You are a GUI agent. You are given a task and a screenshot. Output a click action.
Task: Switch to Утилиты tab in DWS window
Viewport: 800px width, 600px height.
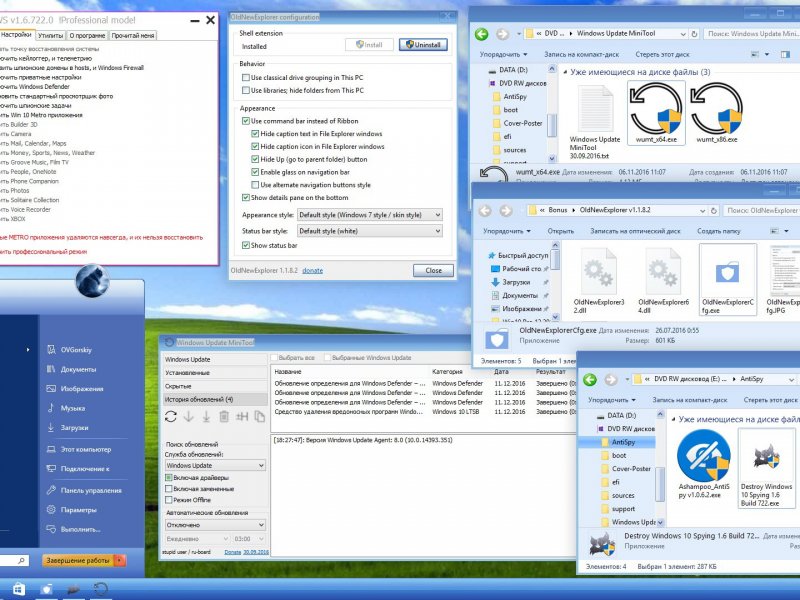(x=51, y=36)
